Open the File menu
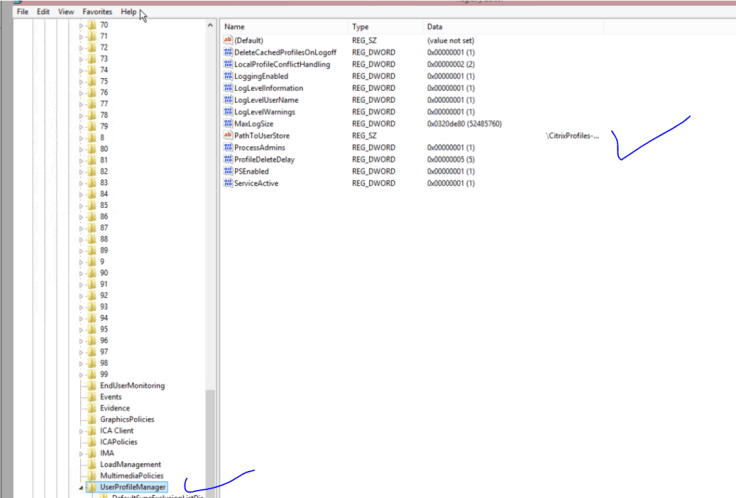The width and height of the screenshot is (736, 498). click(x=22, y=11)
